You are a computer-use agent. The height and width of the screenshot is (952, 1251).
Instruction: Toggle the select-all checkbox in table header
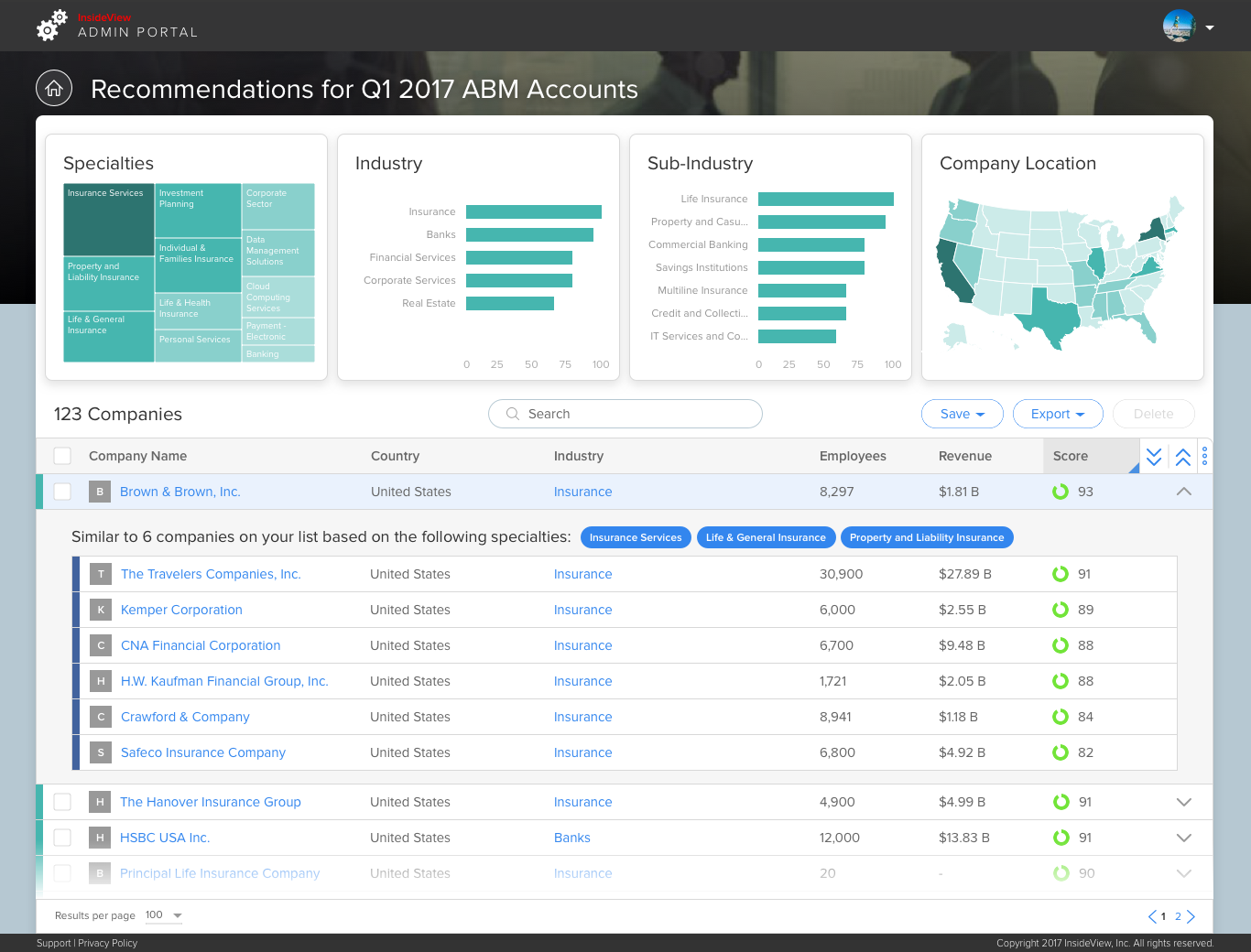click(x=62, y=456)
